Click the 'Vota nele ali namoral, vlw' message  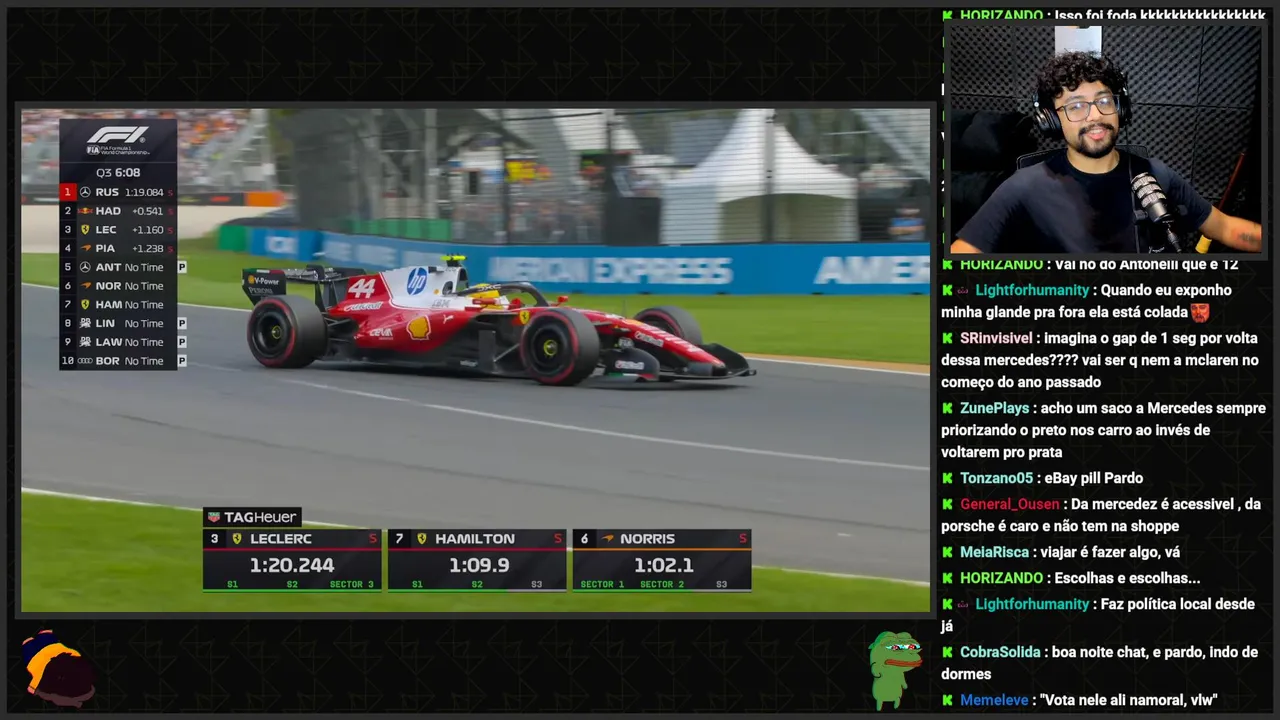point(1129,700)
